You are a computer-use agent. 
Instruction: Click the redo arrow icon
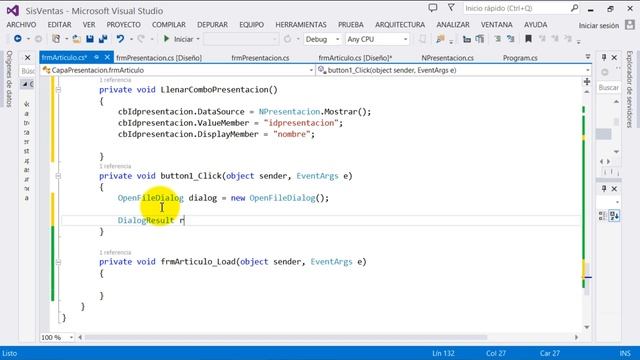[x=141, y=39]
